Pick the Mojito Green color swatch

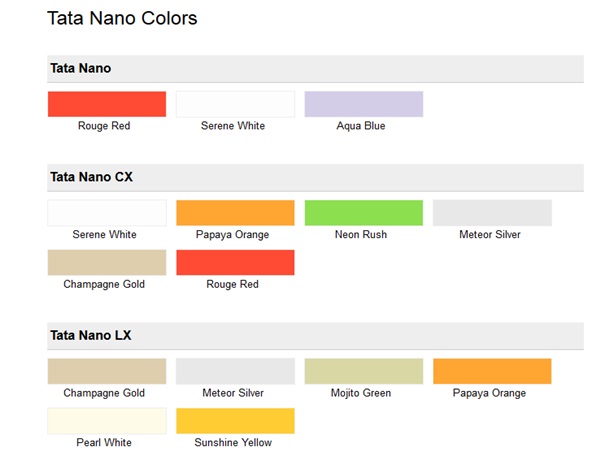[363, 371]
